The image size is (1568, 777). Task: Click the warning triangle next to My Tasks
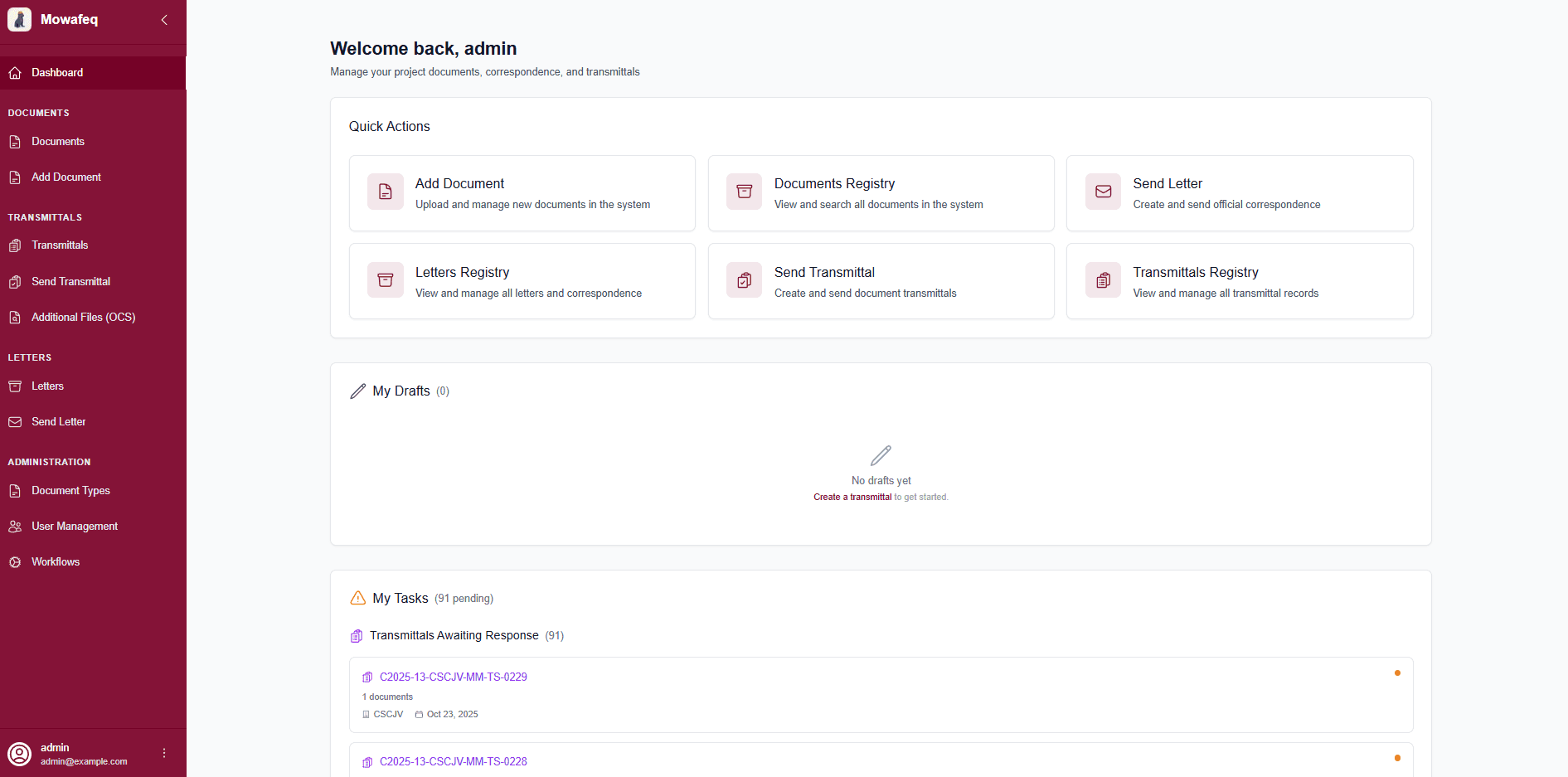click(357, 598)
